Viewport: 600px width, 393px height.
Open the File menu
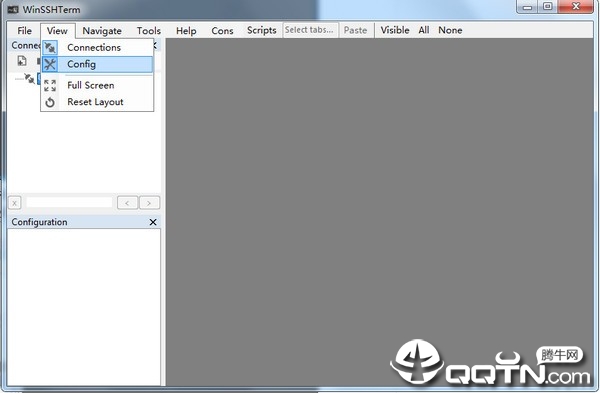24,31
